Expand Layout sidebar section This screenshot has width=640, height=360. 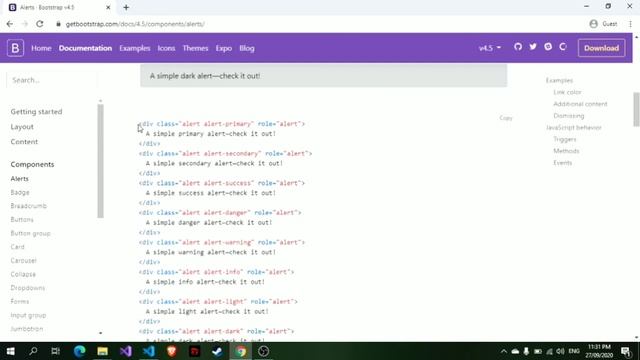coord(22,127)
